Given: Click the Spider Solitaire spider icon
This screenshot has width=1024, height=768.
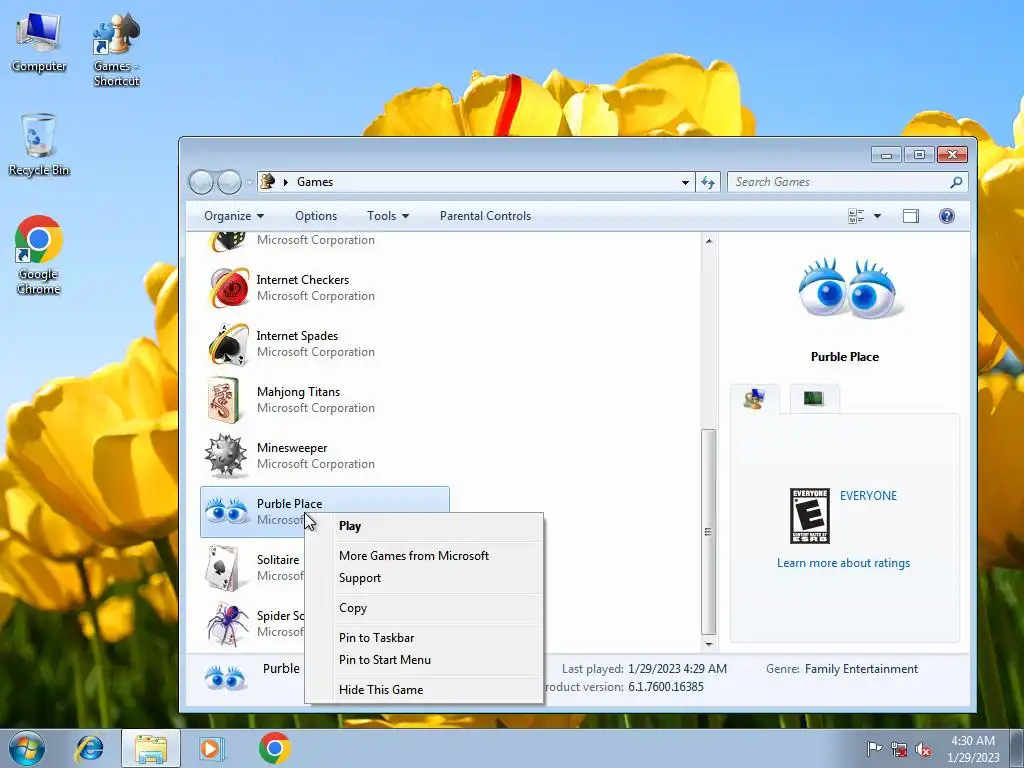Looking at the screenshot, I should (227, 624).
